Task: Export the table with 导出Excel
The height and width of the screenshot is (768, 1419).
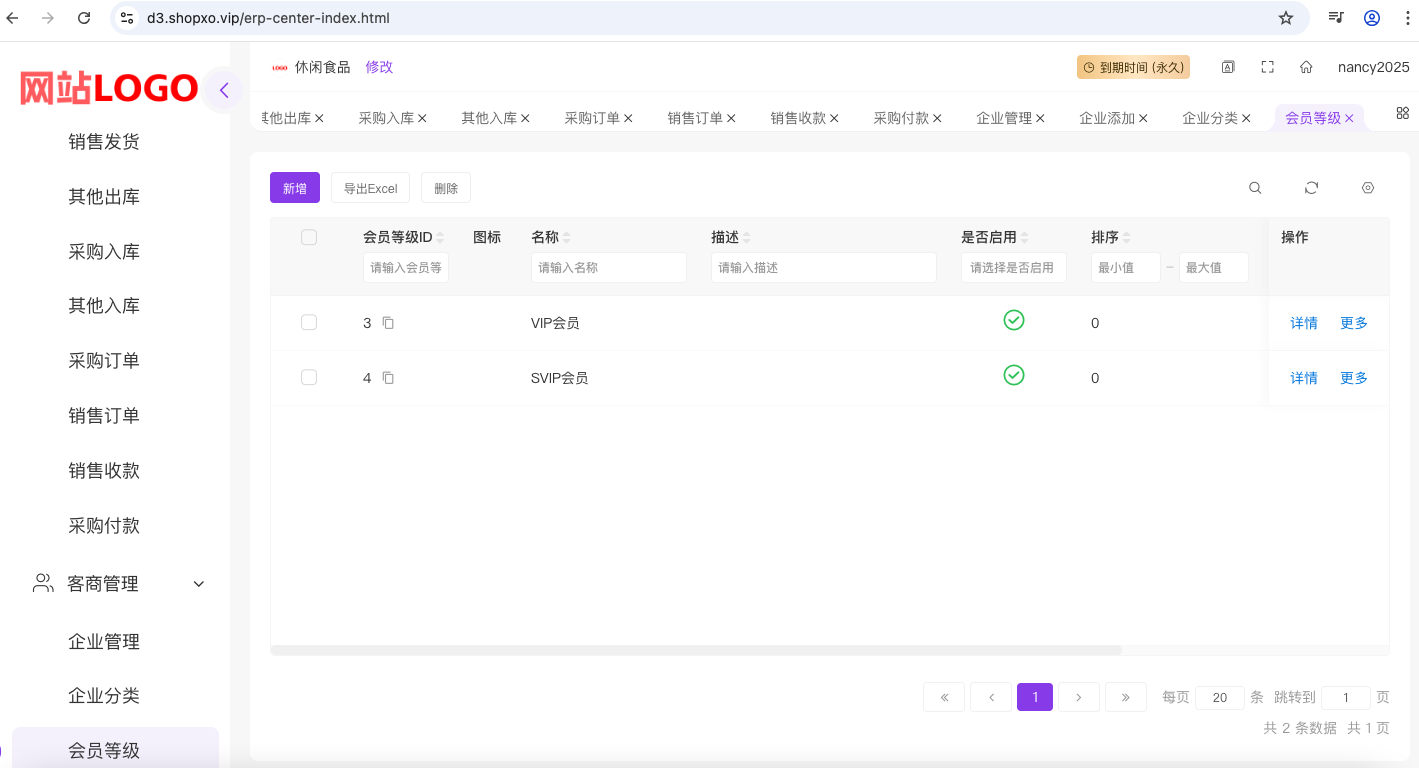Action: coord(371,188)
